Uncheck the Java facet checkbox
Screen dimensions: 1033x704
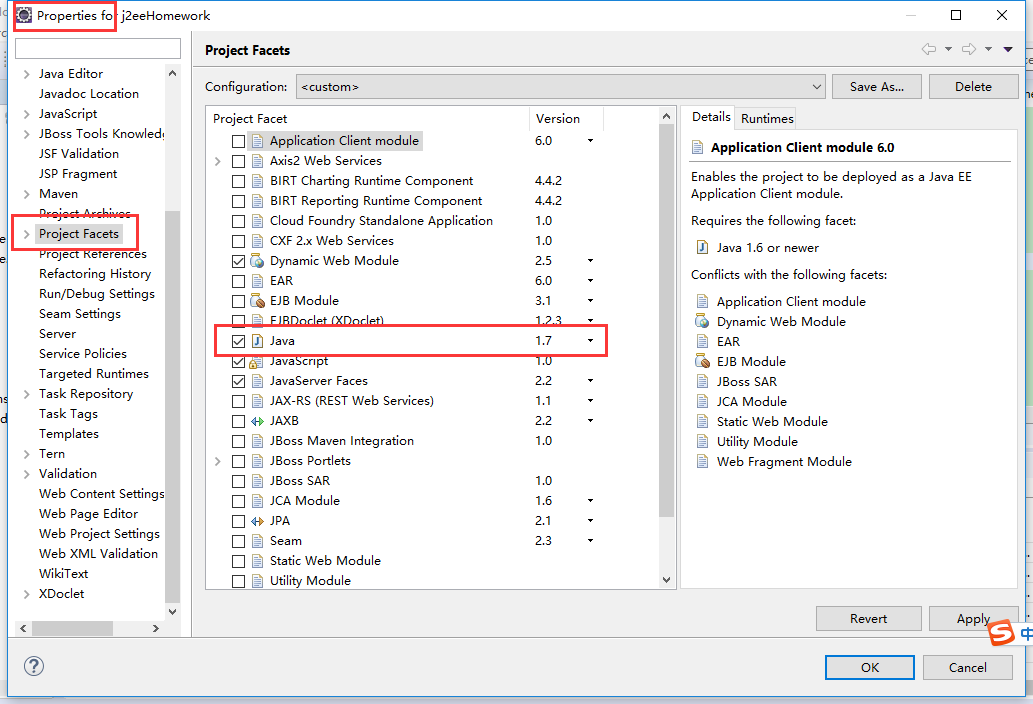tap(238, 341)
